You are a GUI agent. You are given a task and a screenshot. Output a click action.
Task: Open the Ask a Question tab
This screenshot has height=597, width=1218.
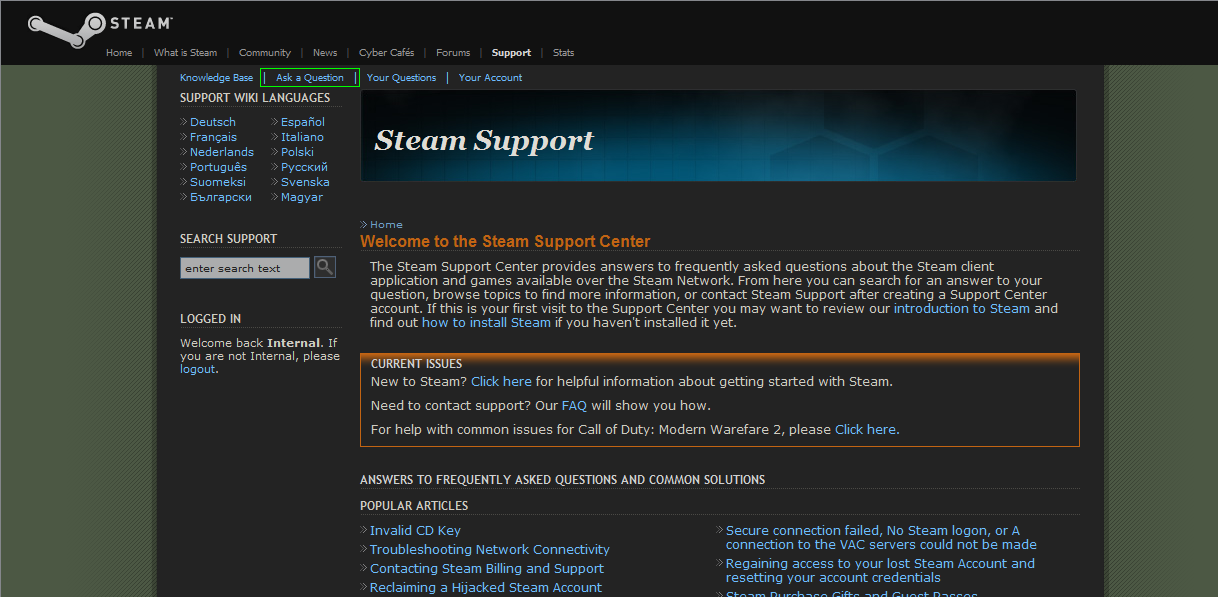pyautogui.click(x=310, y=78)
